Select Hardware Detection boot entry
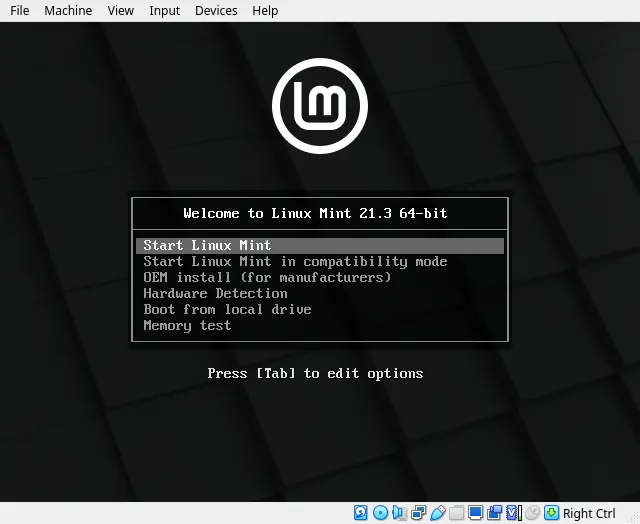The height and width of the screenshot is (524, 640). pos(320,293)
